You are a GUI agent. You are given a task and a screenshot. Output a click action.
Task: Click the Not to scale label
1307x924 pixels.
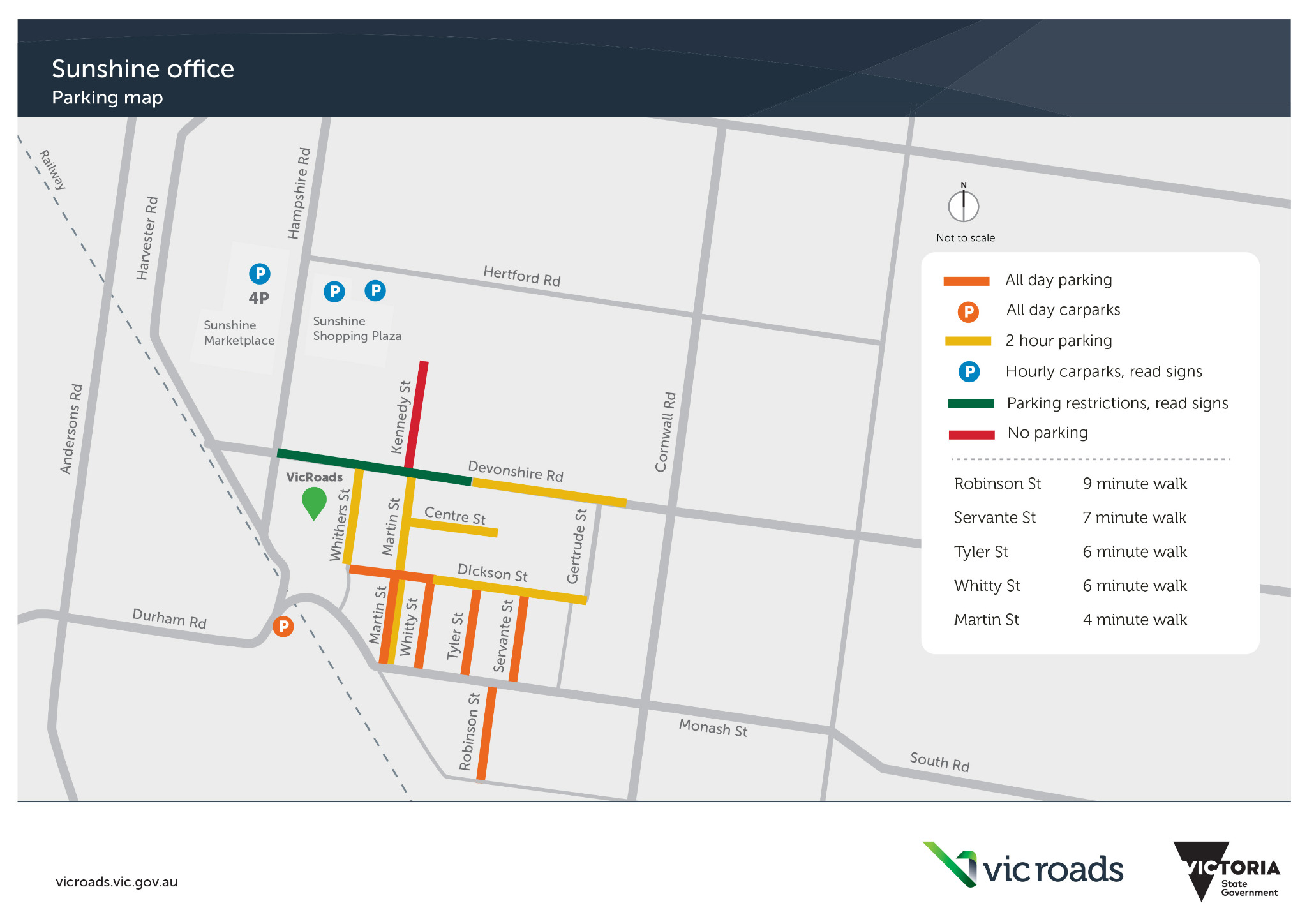966,238
